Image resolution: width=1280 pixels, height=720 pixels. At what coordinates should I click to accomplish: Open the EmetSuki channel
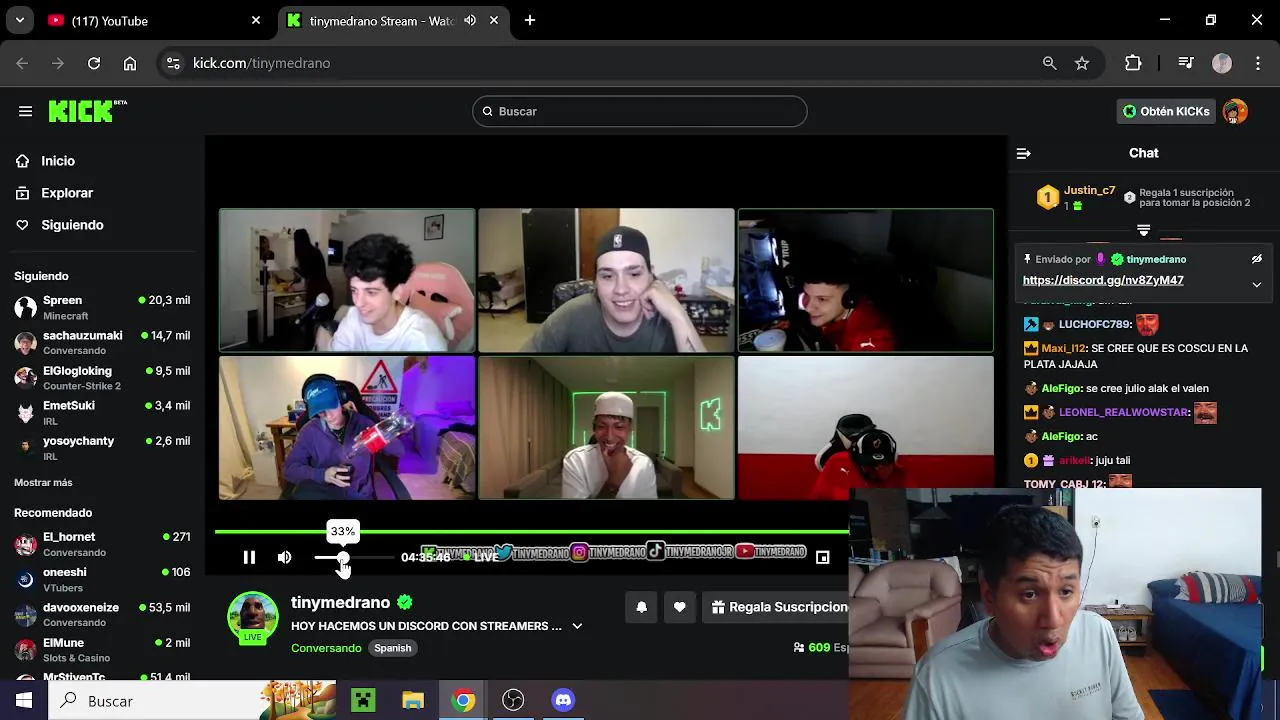tap(102, 413)
